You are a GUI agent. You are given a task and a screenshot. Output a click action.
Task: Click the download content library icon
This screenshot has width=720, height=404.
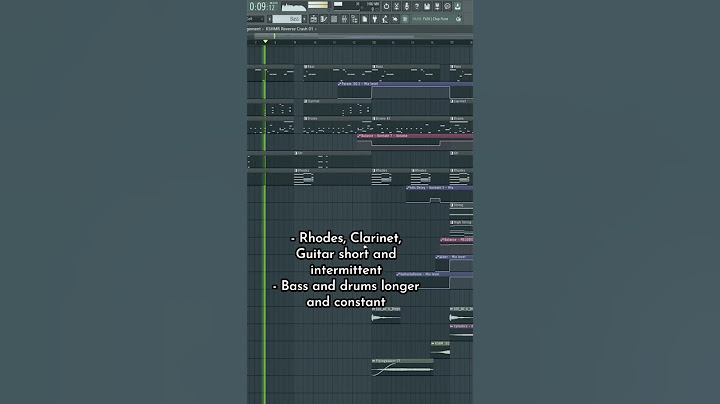pos(458,6)
